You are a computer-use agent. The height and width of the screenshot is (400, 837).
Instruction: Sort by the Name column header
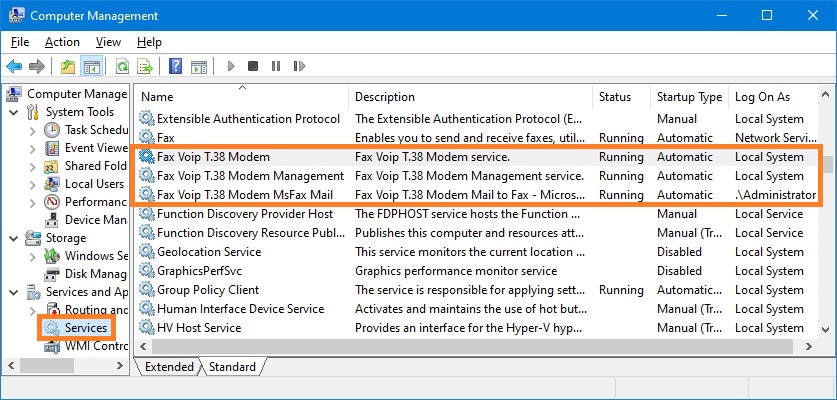coord(242,97)
